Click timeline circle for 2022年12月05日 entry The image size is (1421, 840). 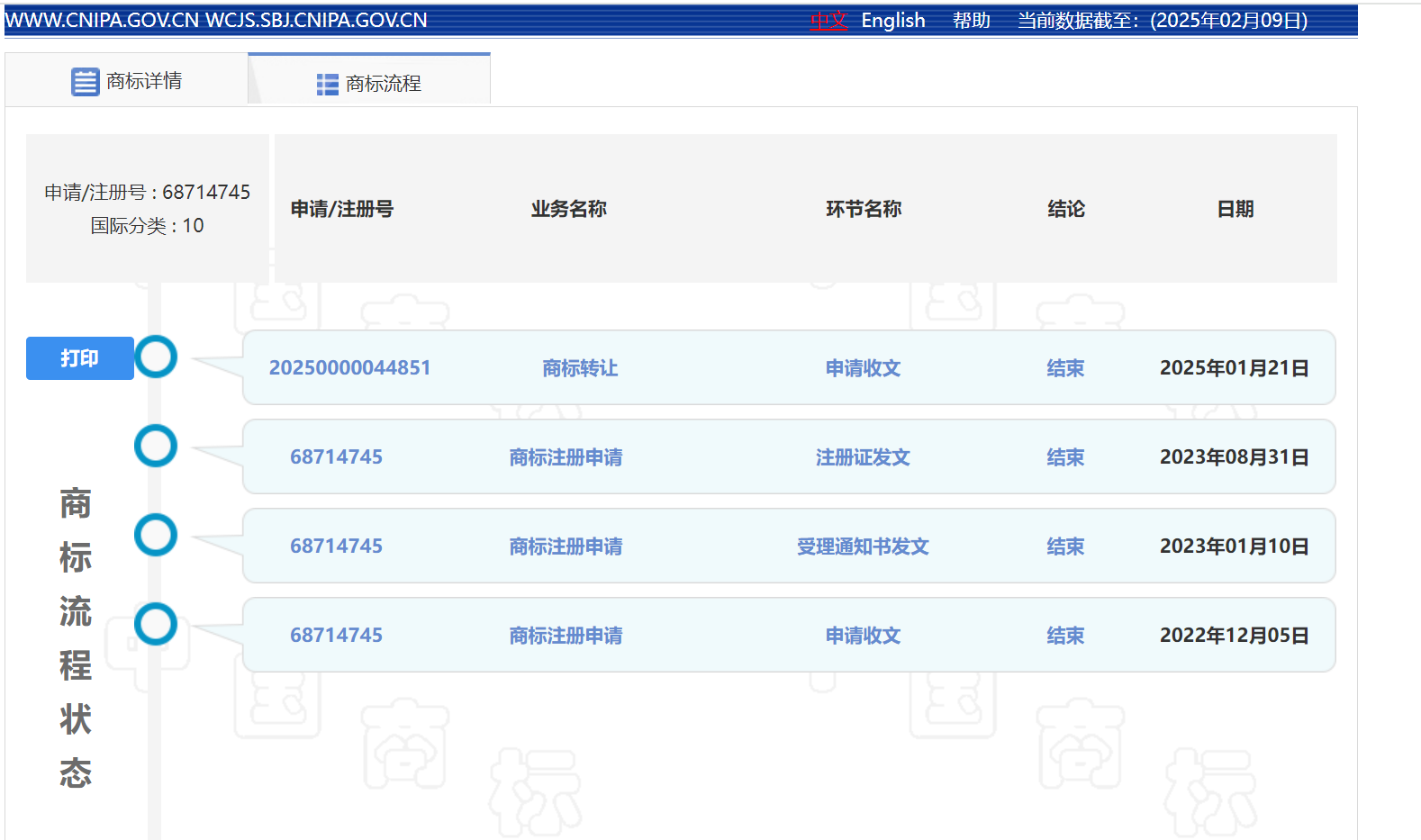(156, 624)
